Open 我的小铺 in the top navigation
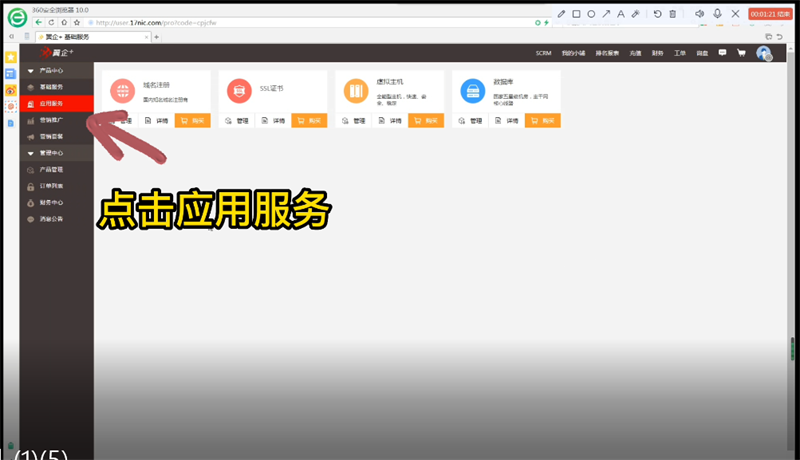Image resolution: width=800 pixels, height=460 pixels. pyautogui.click(x=573, y=53)
